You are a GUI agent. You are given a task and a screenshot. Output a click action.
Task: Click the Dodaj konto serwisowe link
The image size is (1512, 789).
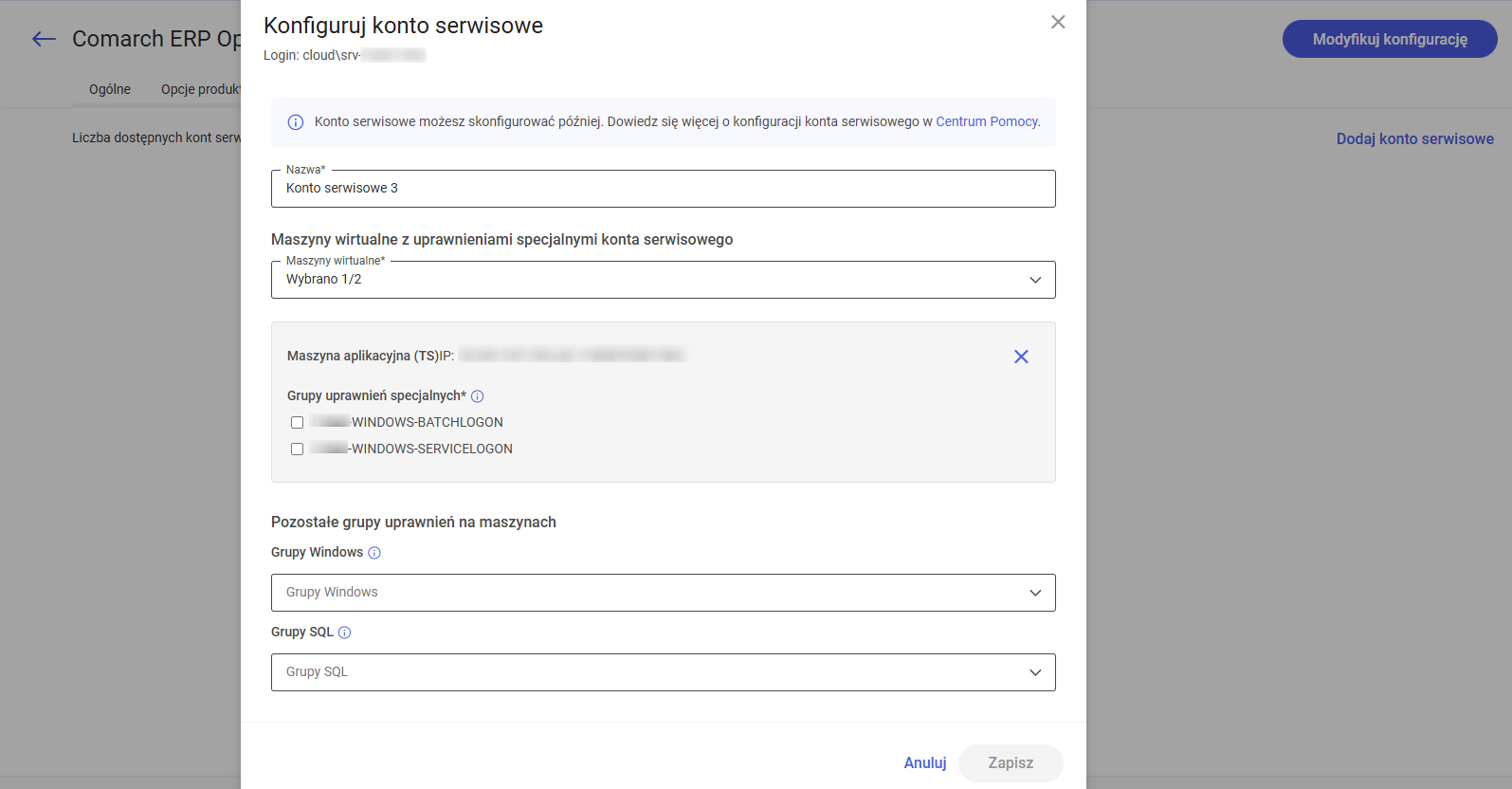coord(1414,138)
